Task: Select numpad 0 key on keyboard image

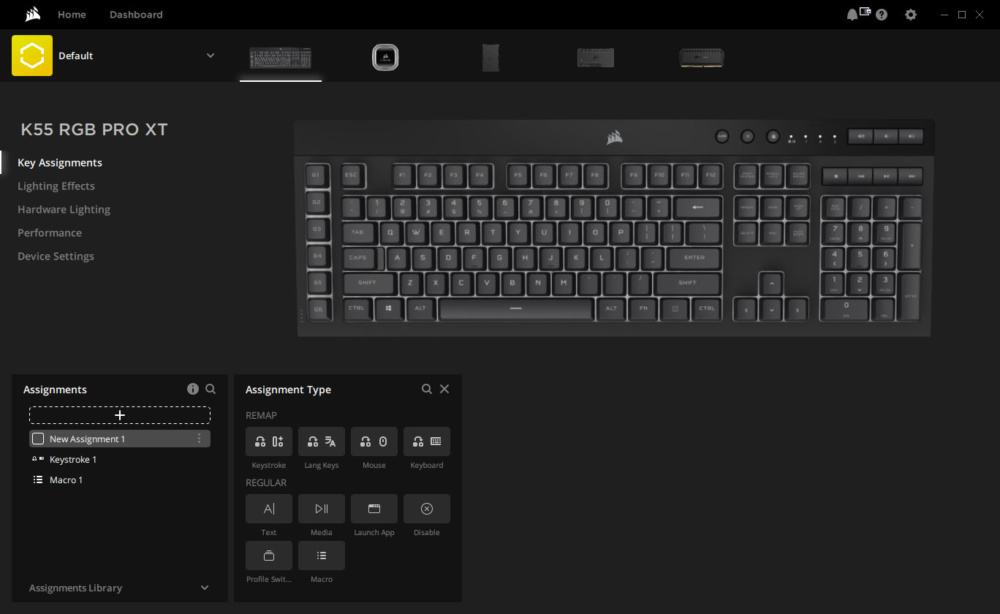Action: pyautogui.click(x=846, y=309)
